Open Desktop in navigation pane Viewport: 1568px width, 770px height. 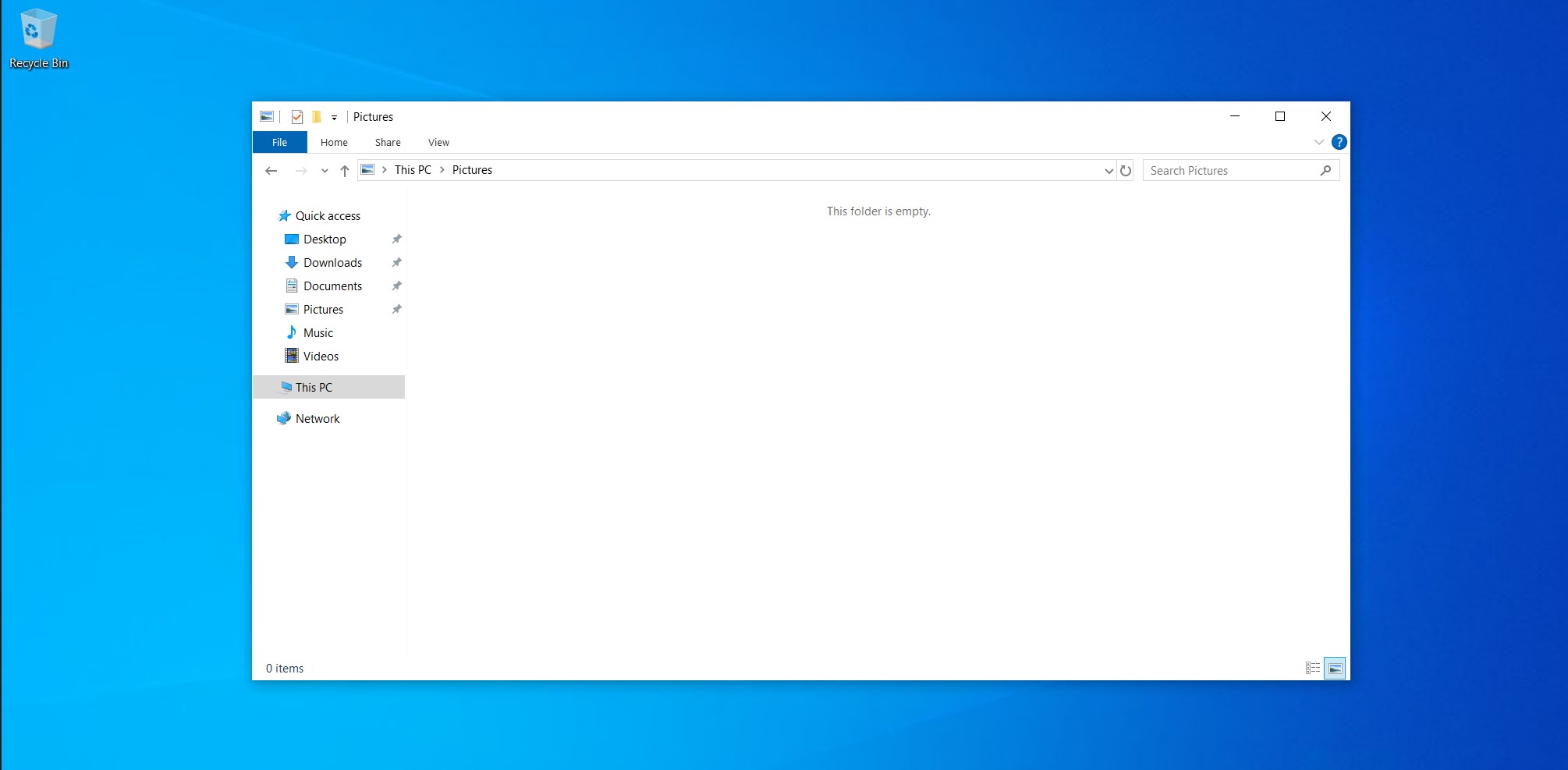coord(325,240)
